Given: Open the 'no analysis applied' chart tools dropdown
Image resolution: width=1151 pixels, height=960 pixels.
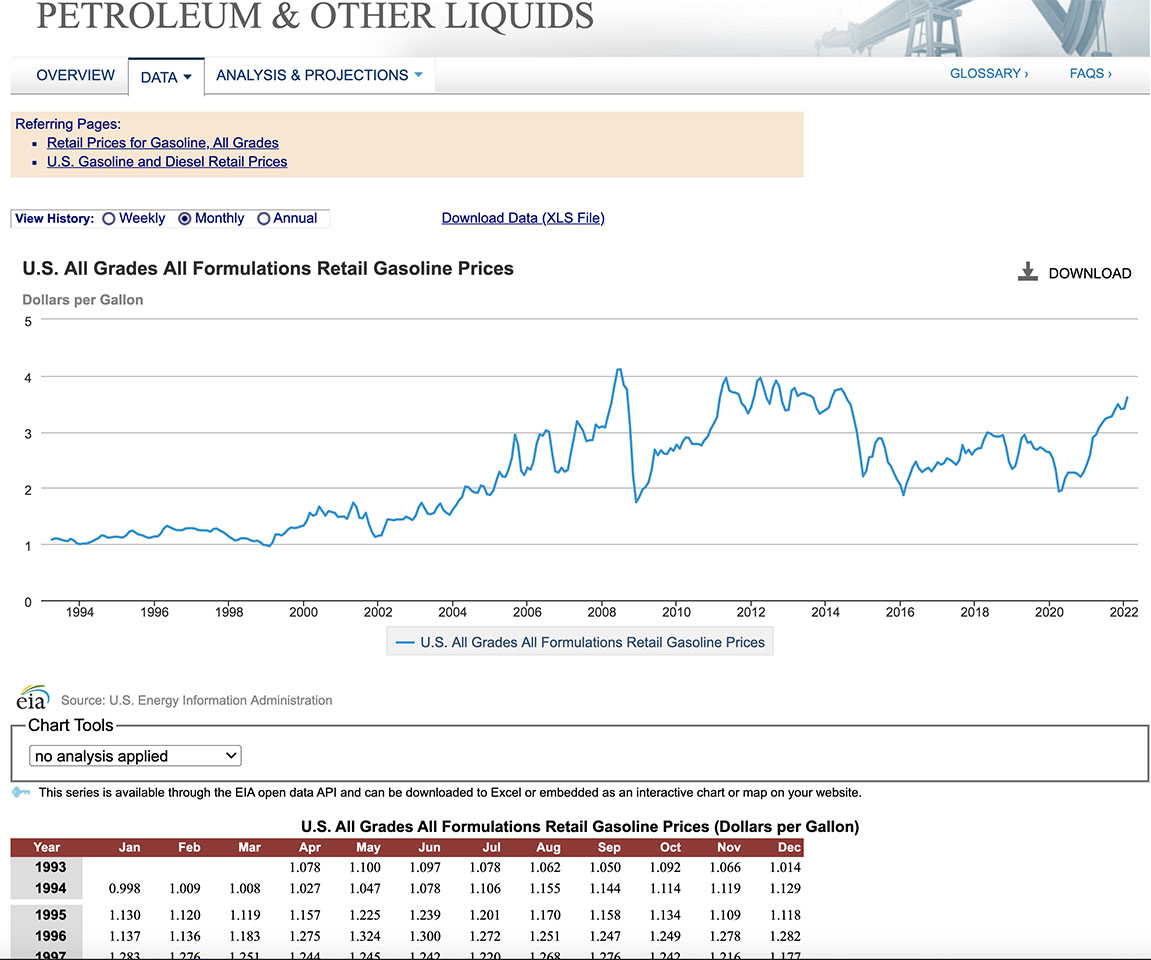Looking at the screenshot, I should click(135, 756).
